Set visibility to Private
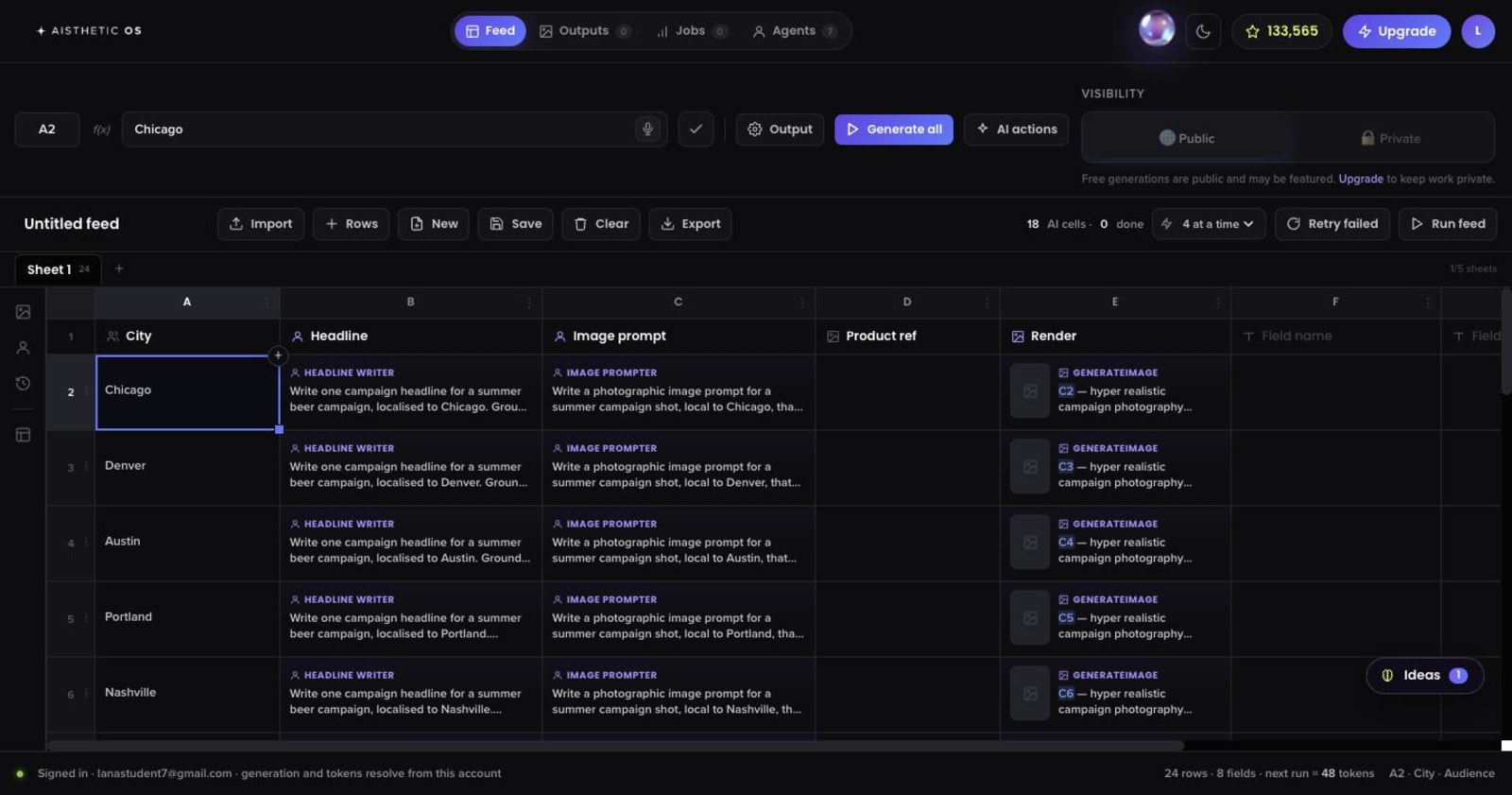Screen dimensions: 1512x795 1390,138
